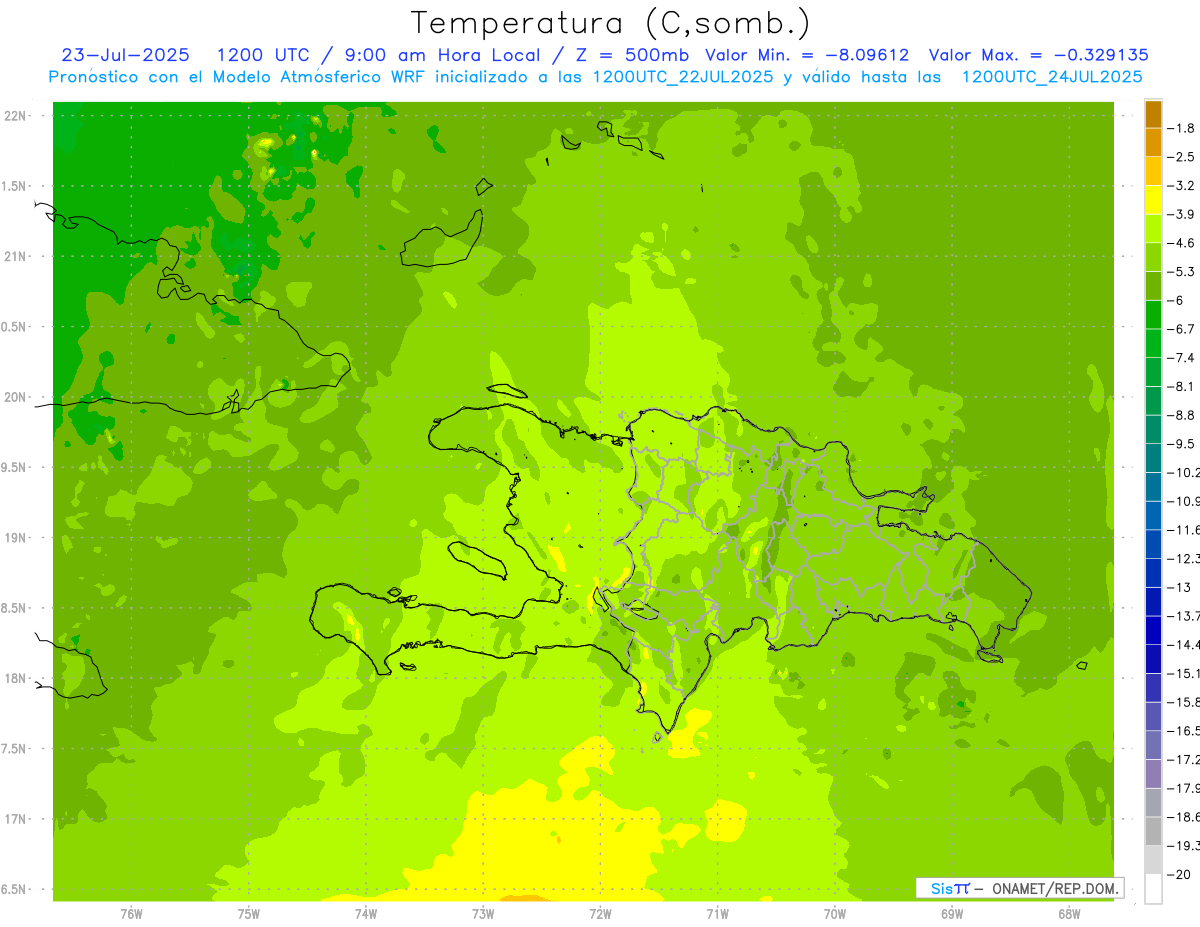The width and height of the screenshot is (1200, 927).
Task: Click the "-8.1" color bar value
Action: [x=1182, y=386]
